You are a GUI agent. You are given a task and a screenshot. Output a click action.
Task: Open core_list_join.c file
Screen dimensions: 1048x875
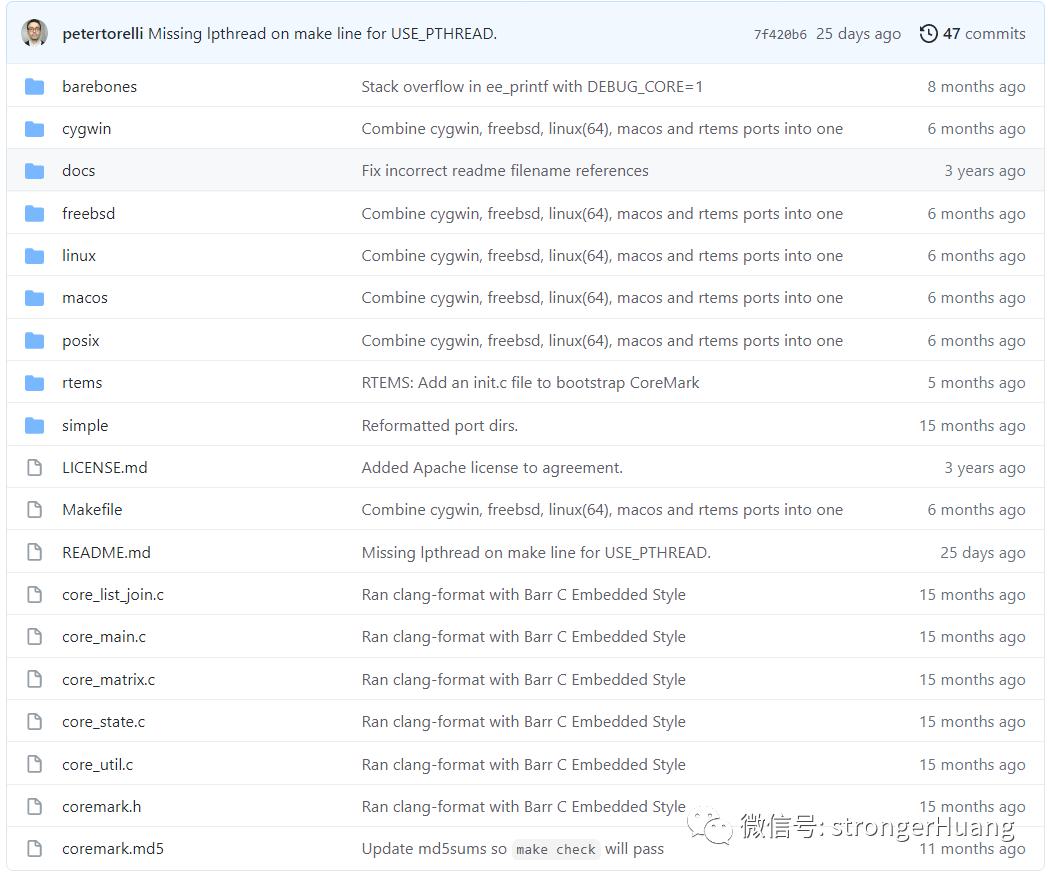(x=113, y=594)
